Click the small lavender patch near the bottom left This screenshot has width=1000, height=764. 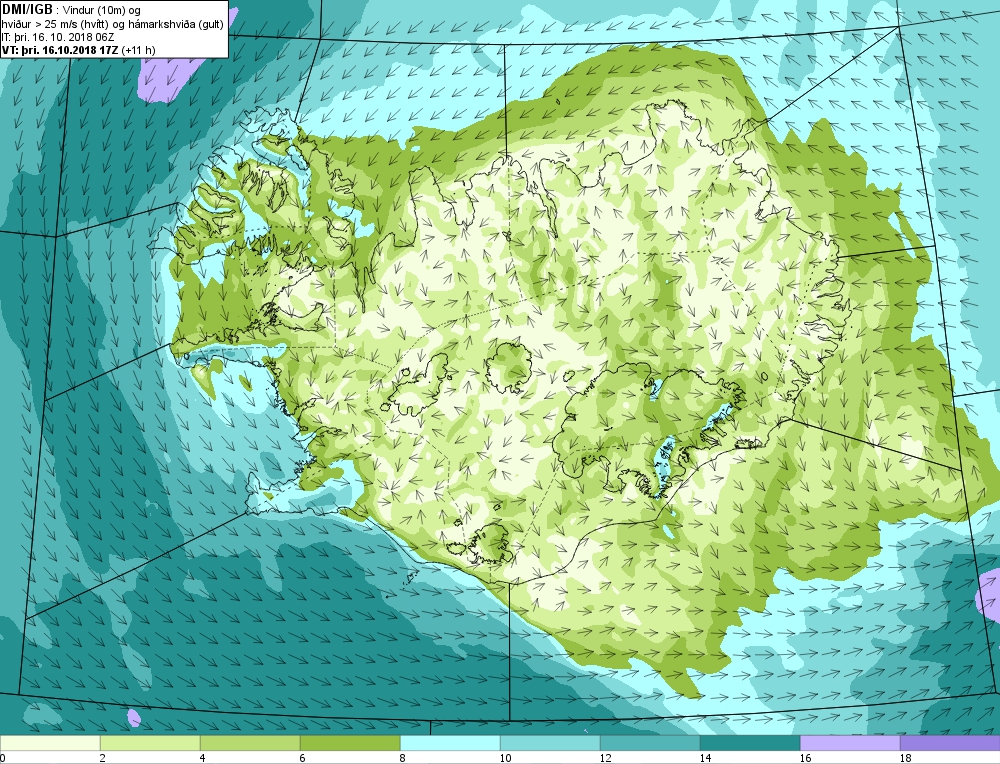(133, 717)
